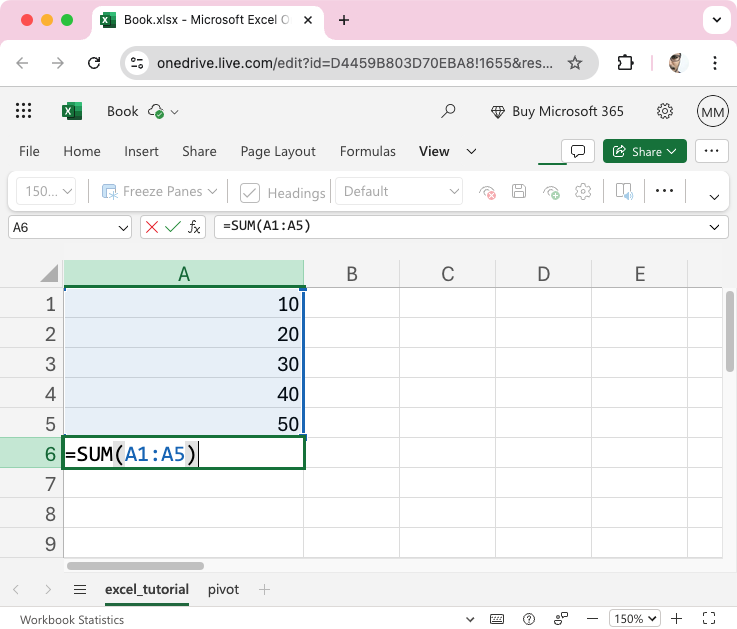Open the comments speech bubble button
The image size is (737, 629).
tap(578, 151)
